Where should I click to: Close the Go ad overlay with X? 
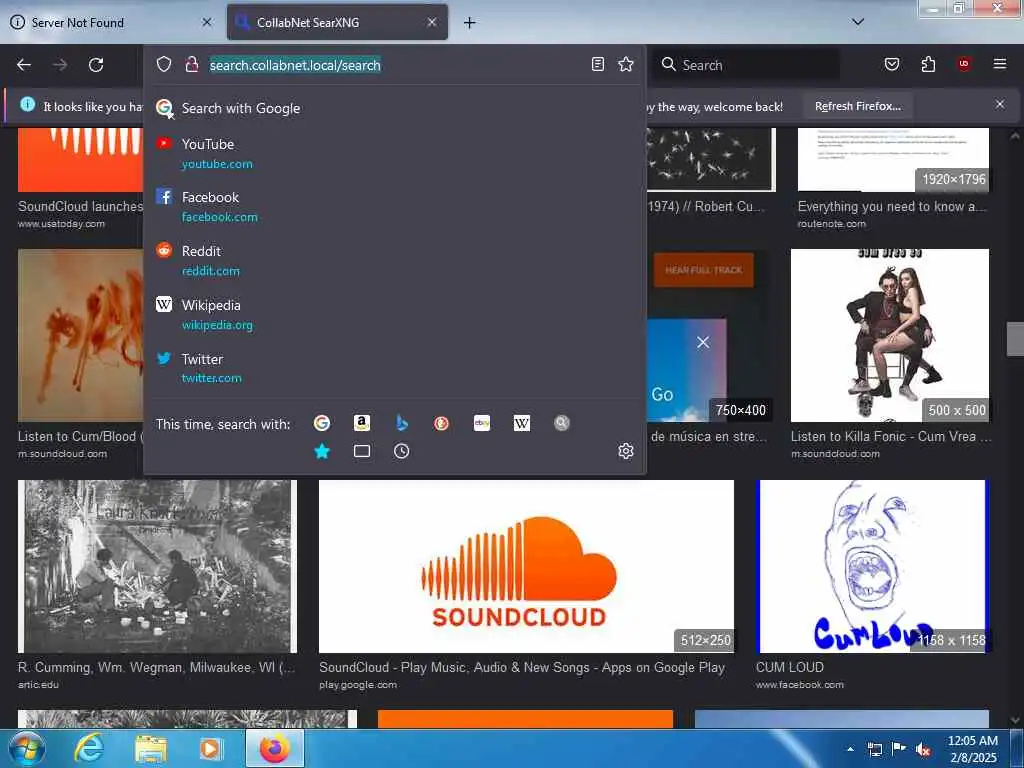tap(703, 342)
